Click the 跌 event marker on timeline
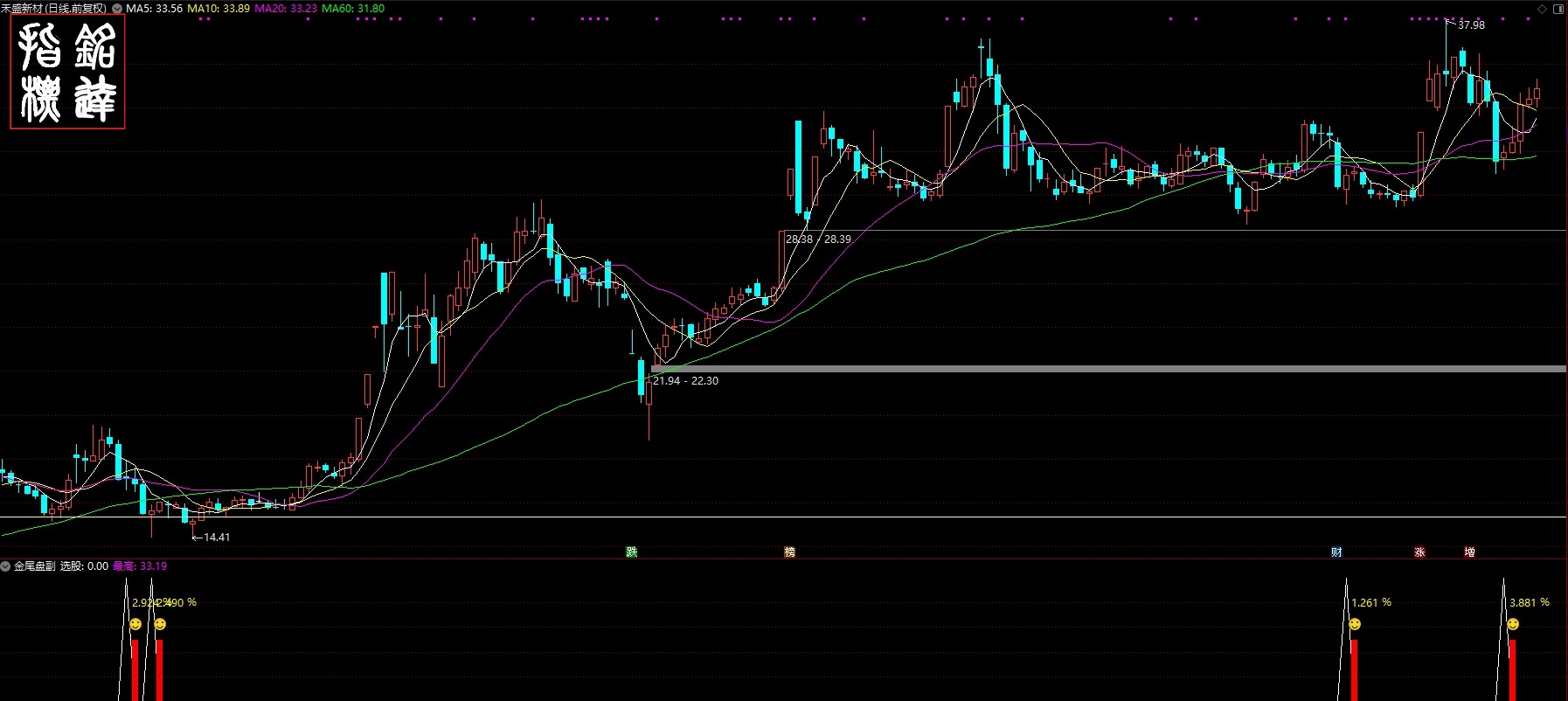Image resolution: width=1568 pixels, height=701 pixels. pyautogui.click(x=632, y=552)
